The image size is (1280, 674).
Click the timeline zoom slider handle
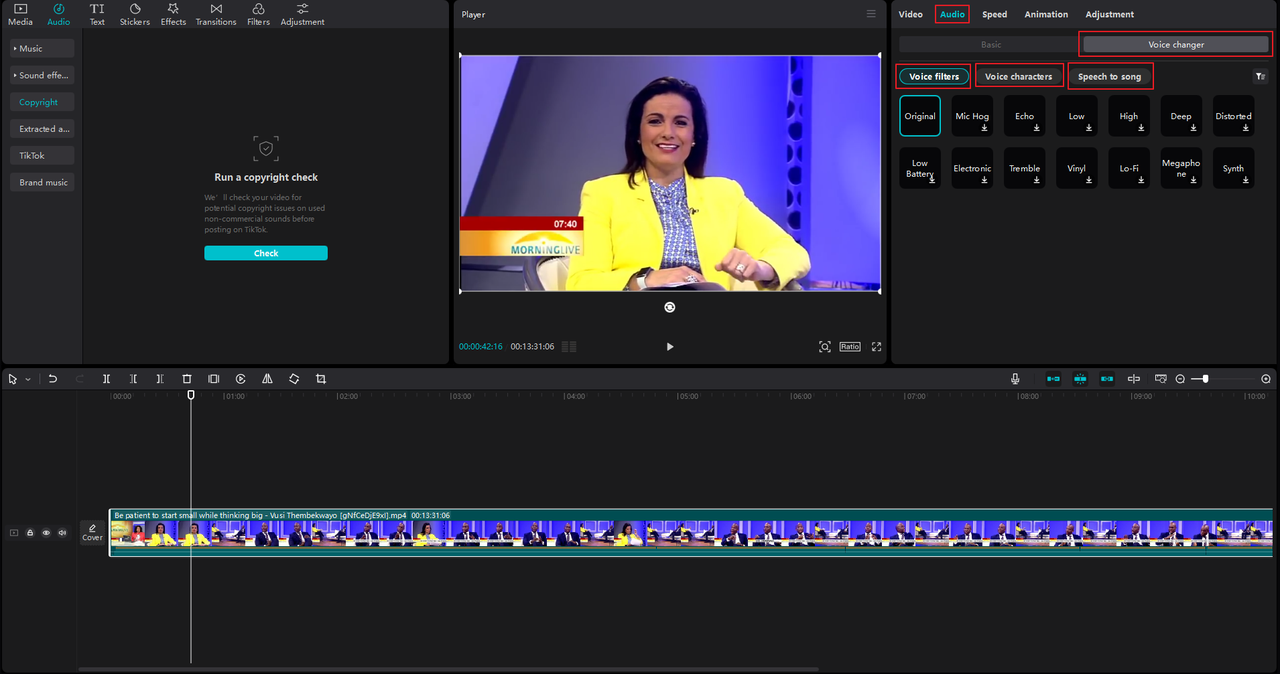[1205, 379]
